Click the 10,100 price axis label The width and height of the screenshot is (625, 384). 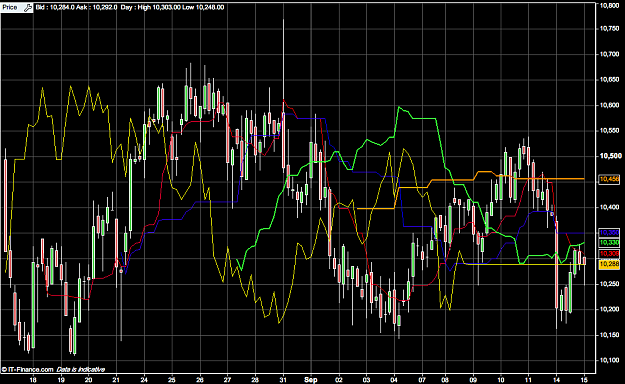click(609, 360)
